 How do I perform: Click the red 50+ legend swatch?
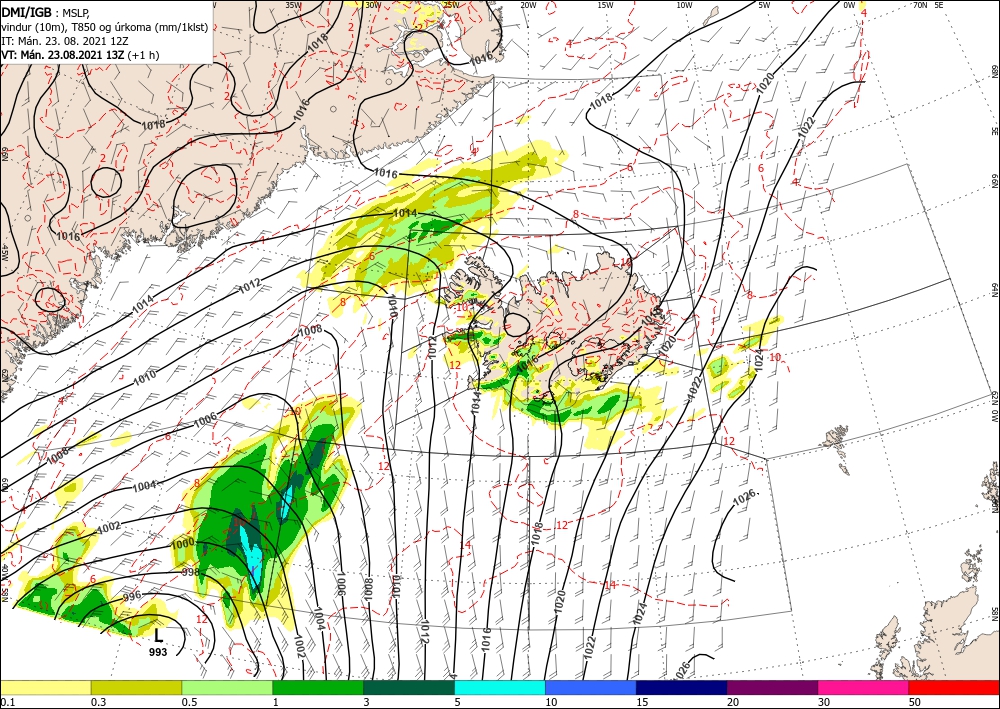coord(954,687)
